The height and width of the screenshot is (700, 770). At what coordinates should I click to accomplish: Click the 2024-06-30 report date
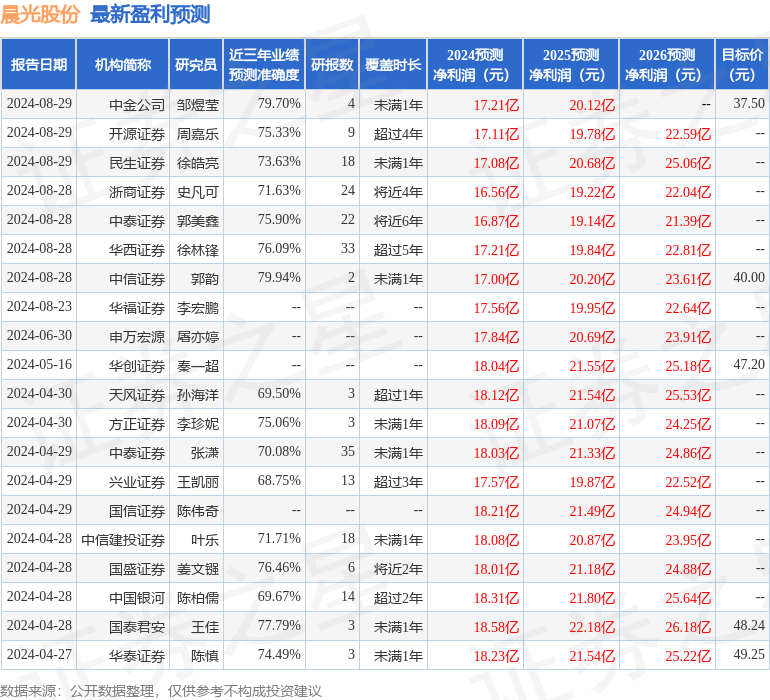click(39, 336)
